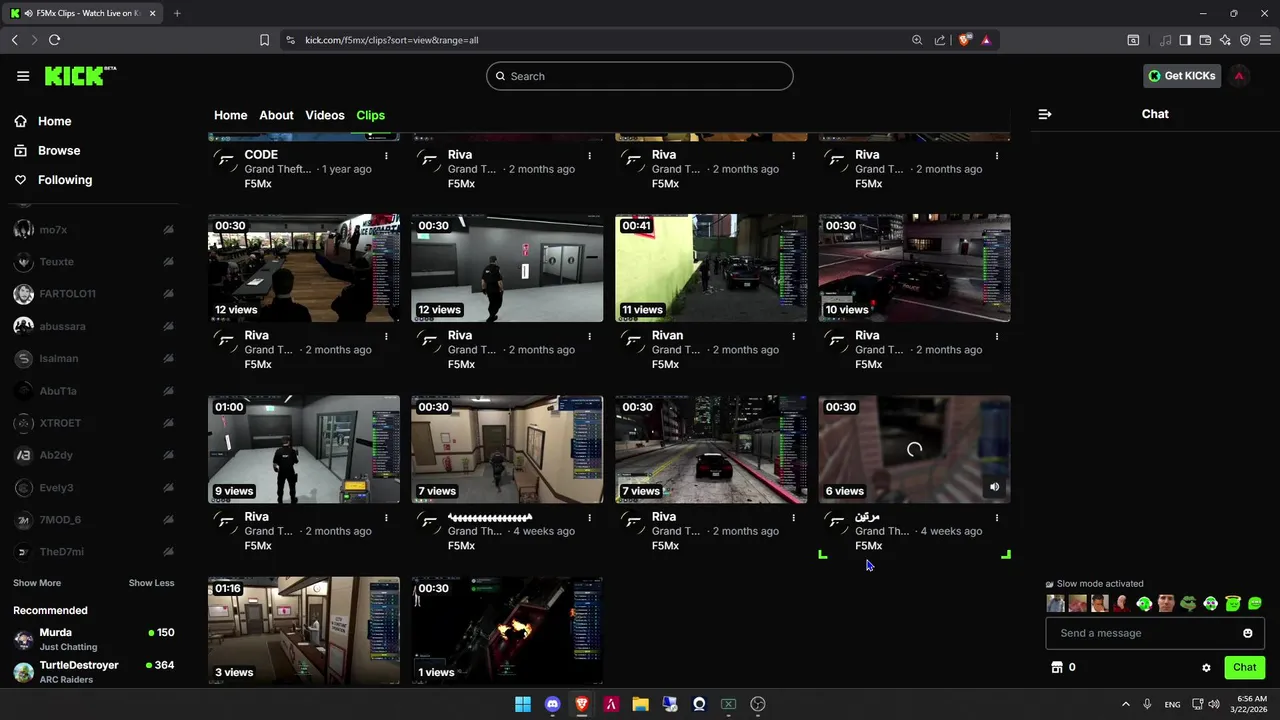This screenshot has width=1280, height=720.
Task: Open Brave Wallet icon
Action: coord(1205,40)
